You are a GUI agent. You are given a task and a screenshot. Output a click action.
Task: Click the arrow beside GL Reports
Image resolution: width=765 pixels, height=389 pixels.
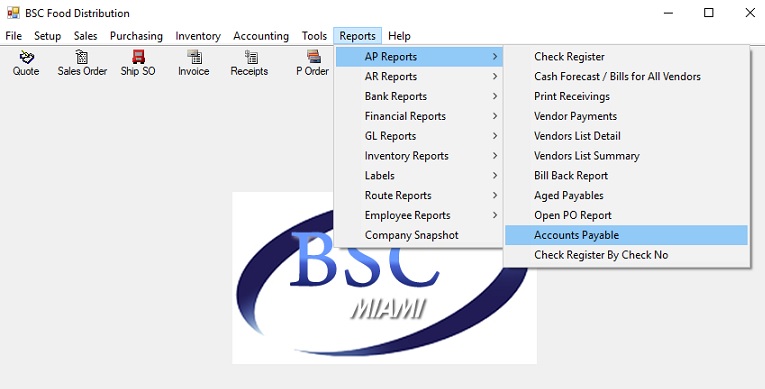(x=495, y=136)
